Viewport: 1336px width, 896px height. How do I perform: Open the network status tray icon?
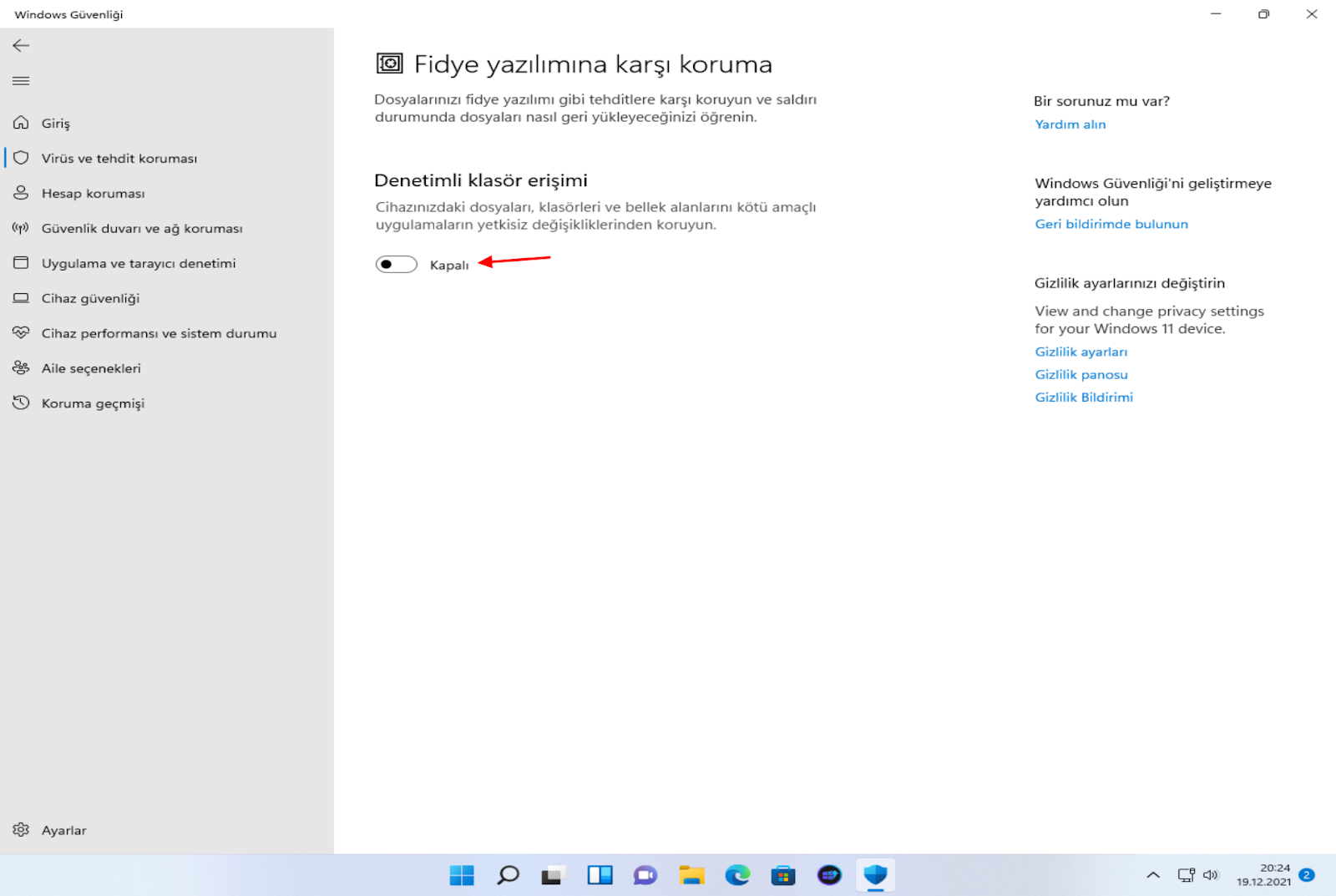[1187, 875]
